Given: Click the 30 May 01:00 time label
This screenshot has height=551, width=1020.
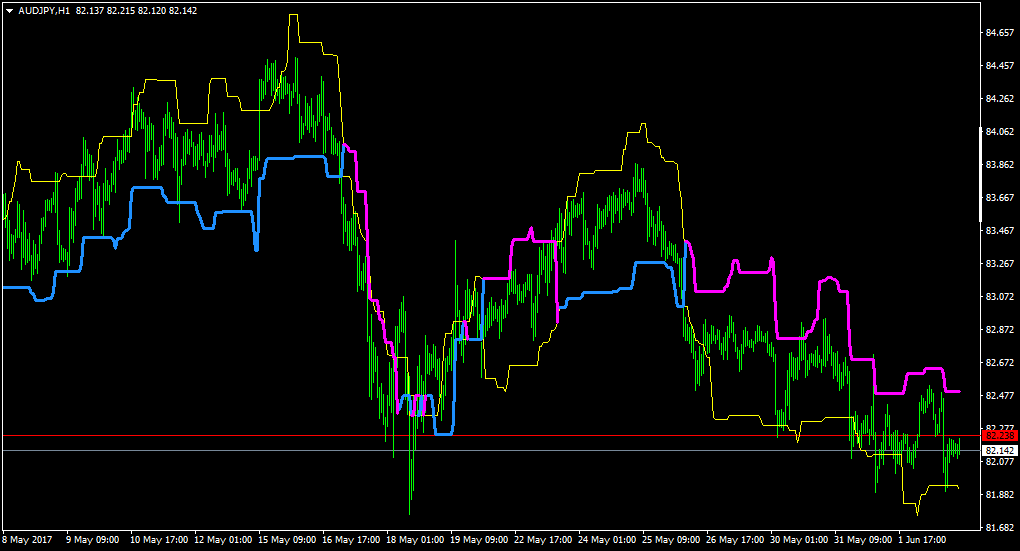Looking at the screenshot, I should pyautogui.click(x=799, y=540).
